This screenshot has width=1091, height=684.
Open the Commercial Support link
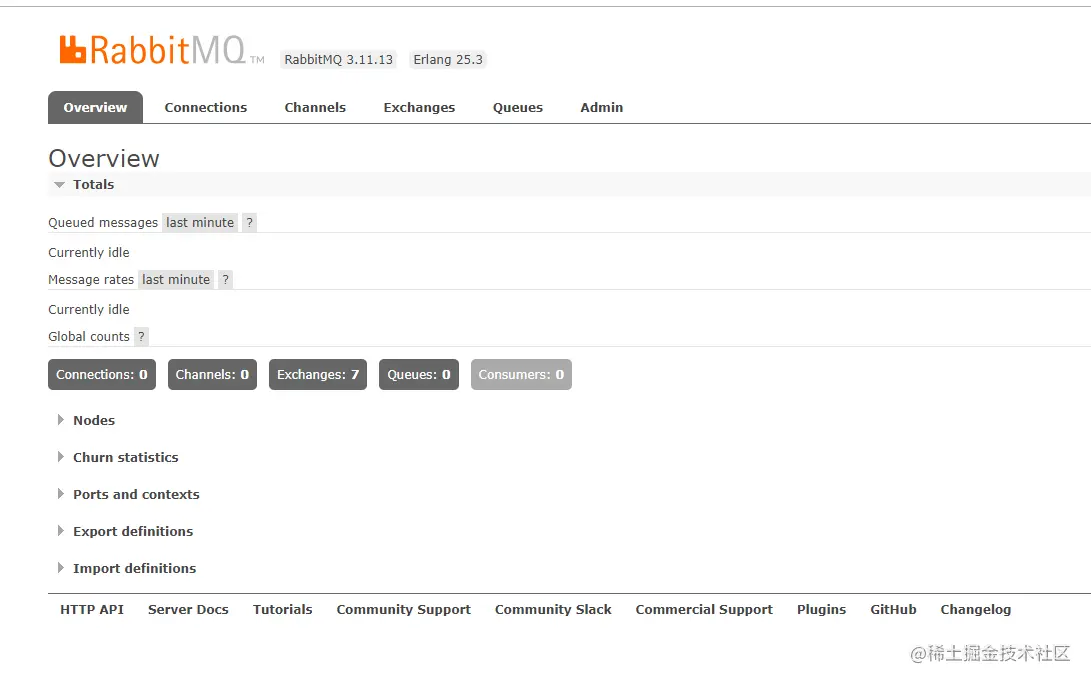[704, 610]
